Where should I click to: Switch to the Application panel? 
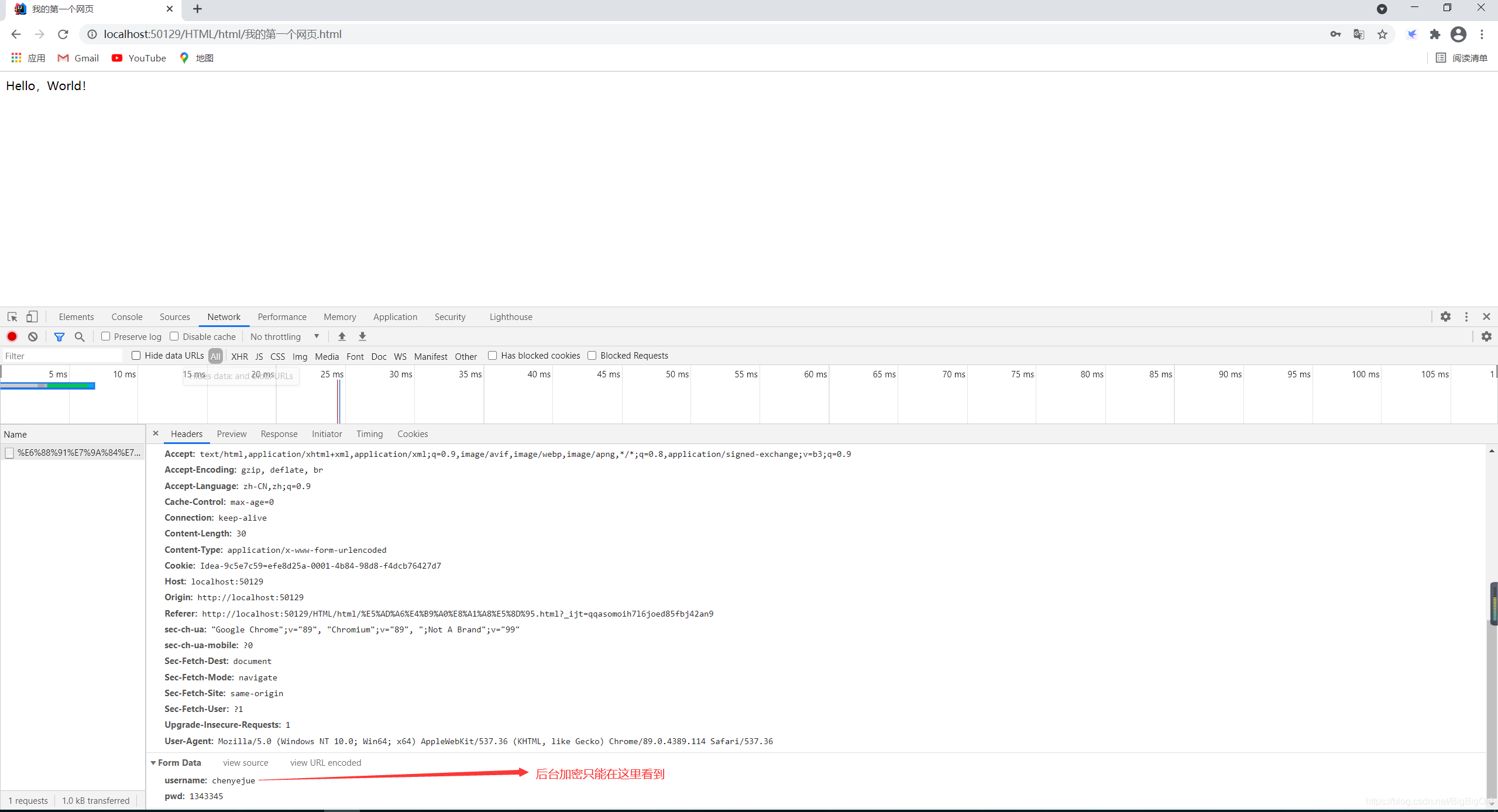396,316
